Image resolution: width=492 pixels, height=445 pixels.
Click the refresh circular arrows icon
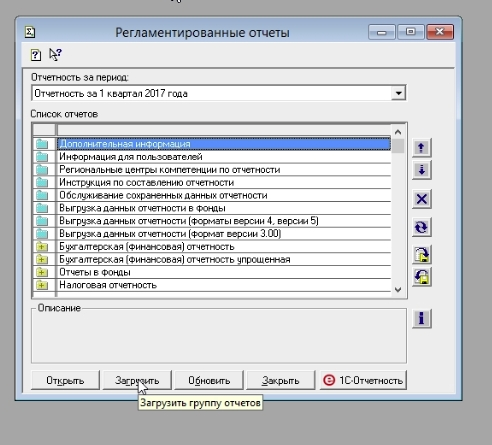coord(422,227)
